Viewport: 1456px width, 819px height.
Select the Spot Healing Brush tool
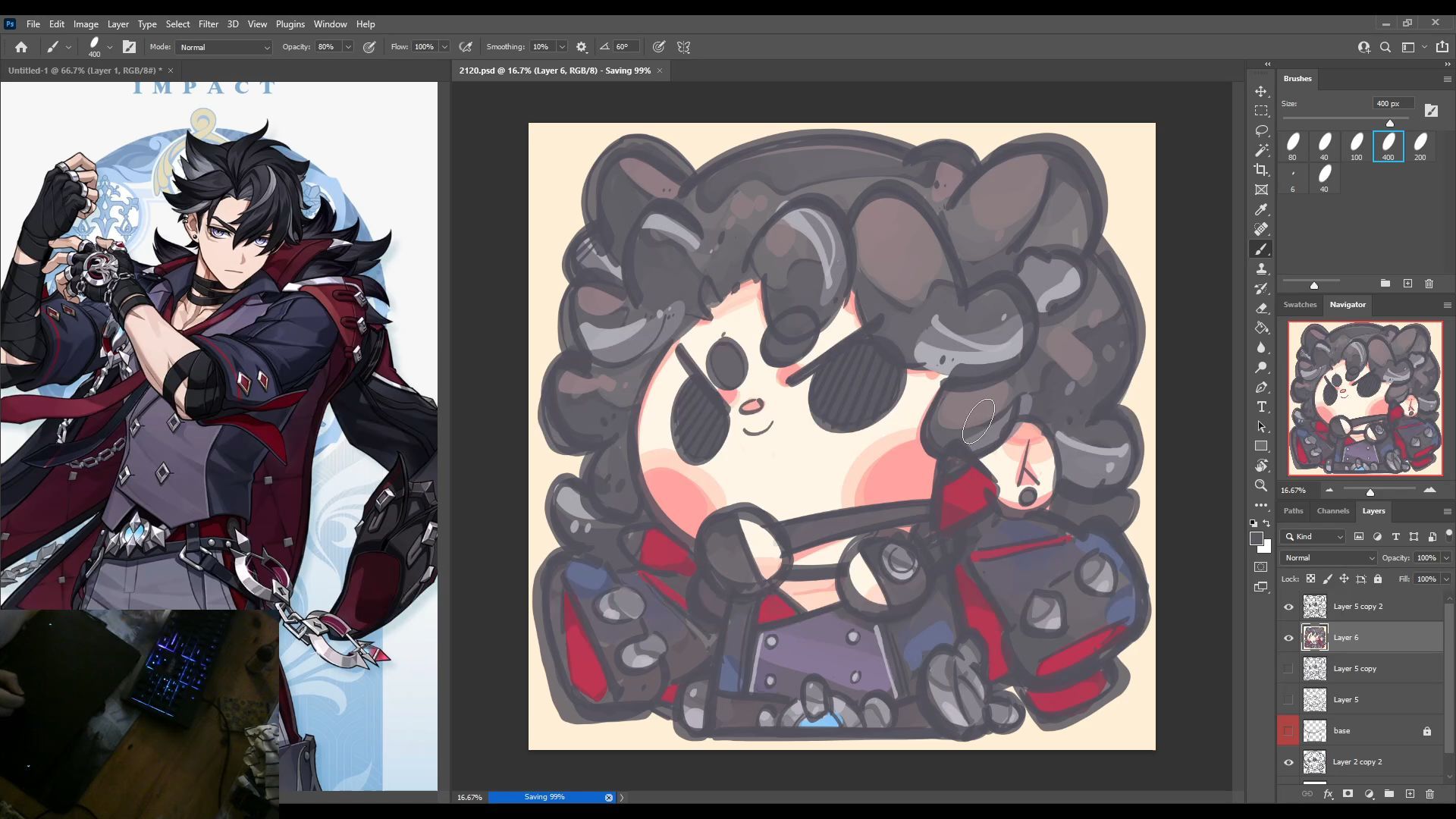1261,229
